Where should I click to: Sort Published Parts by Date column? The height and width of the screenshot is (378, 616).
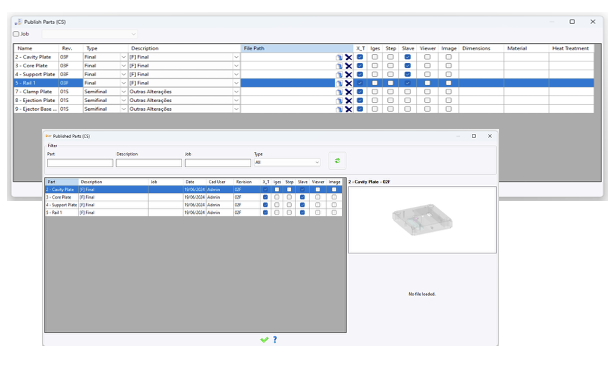[195, 182]
